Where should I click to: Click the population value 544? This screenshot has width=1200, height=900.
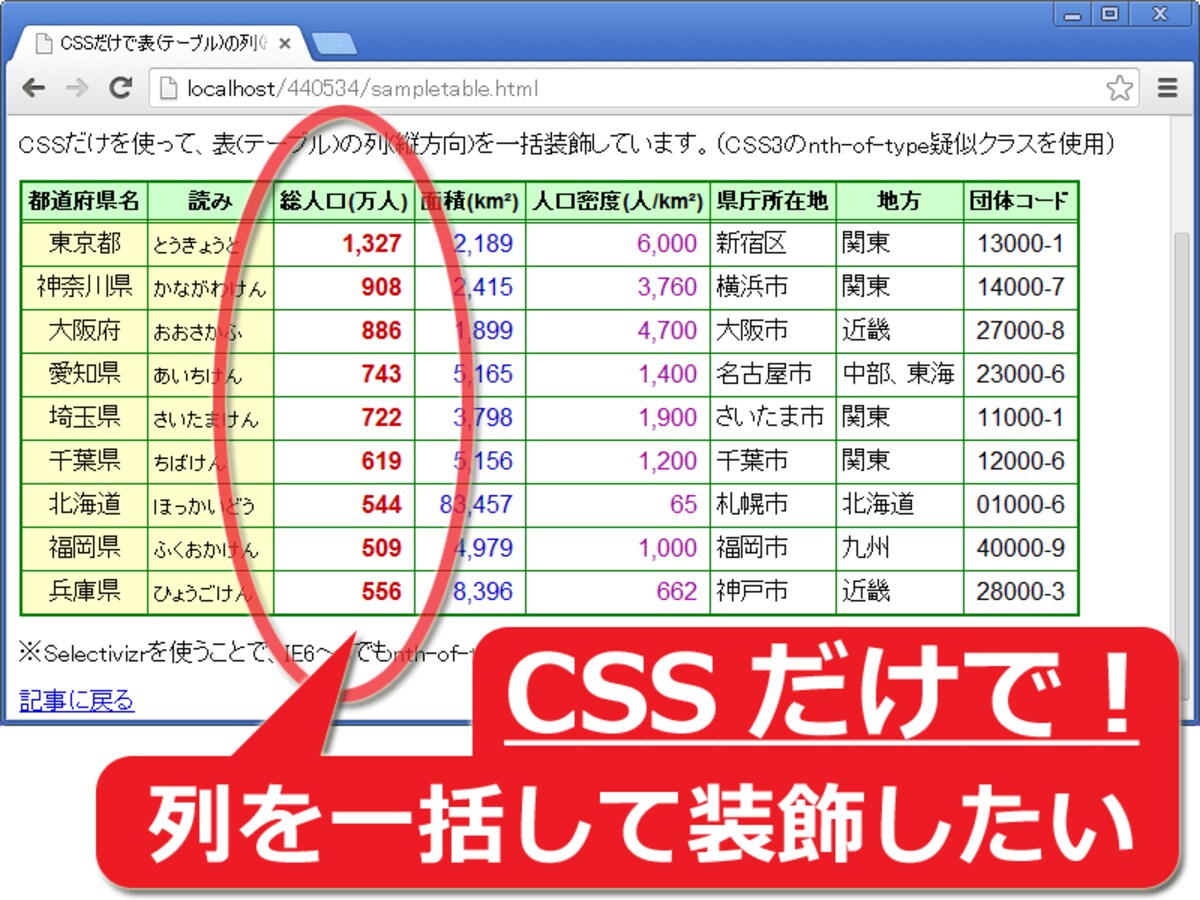pyautogui.click(x=381, y=504)
